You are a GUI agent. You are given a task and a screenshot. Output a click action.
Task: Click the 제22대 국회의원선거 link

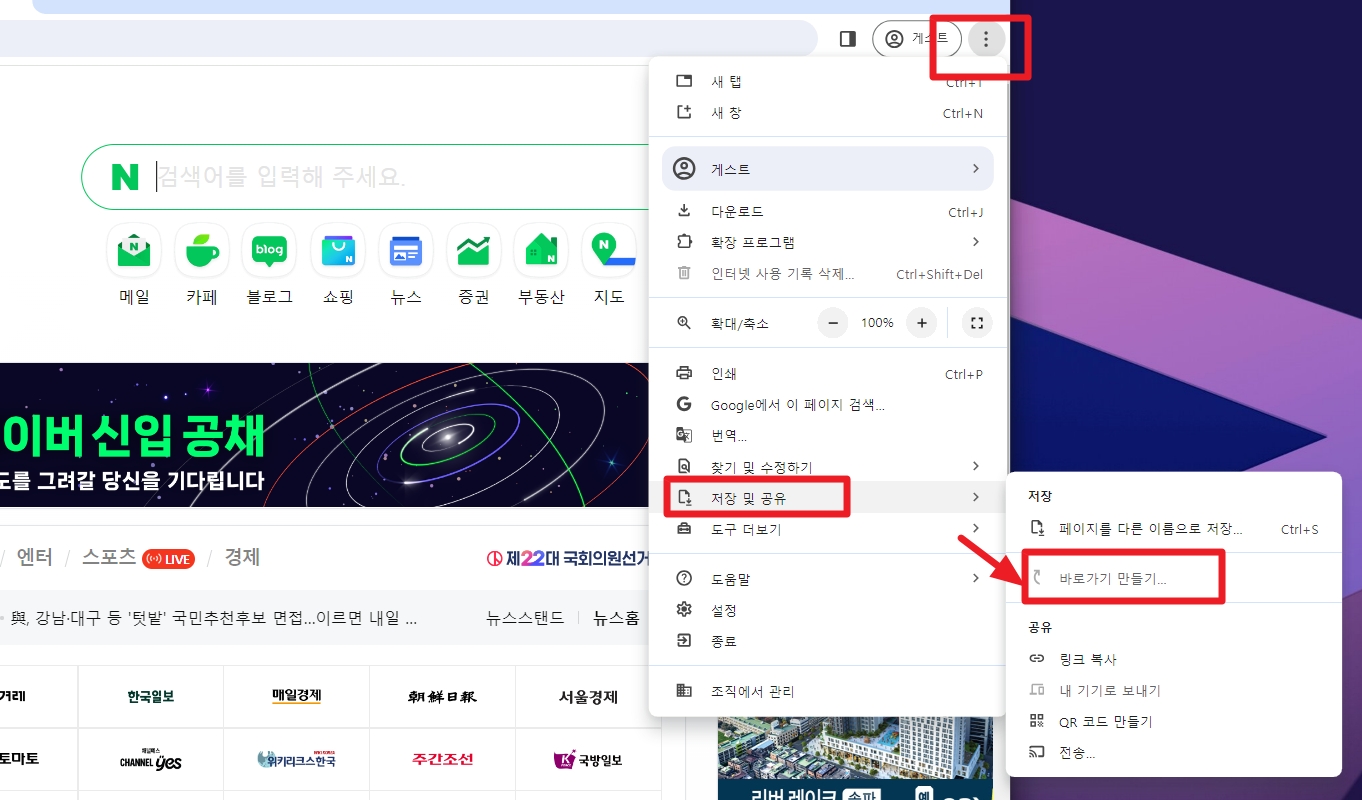567,558
